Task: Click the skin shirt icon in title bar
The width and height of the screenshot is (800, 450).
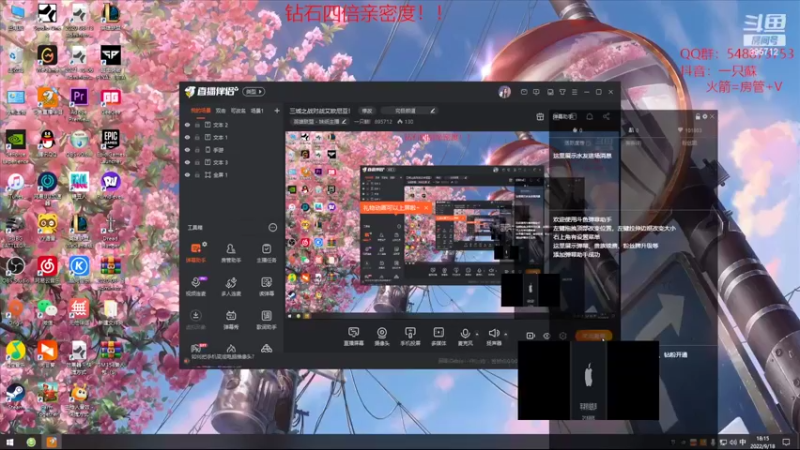Action: point(562,92)
